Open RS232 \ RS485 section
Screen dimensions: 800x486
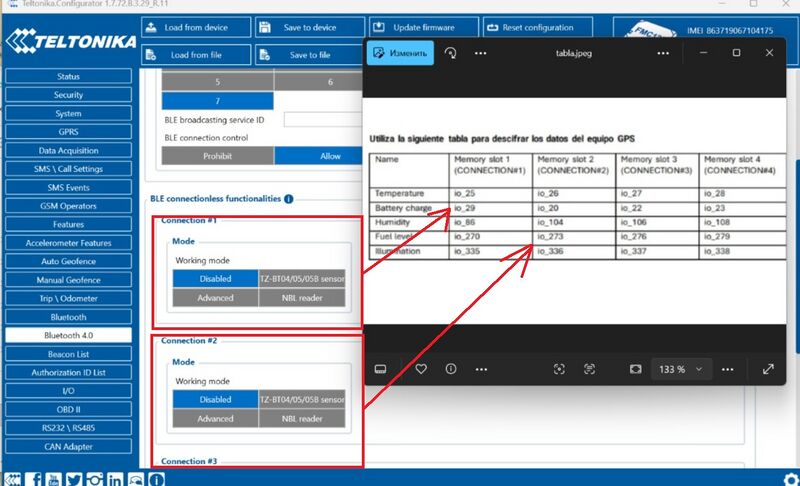tap(68, 428)
